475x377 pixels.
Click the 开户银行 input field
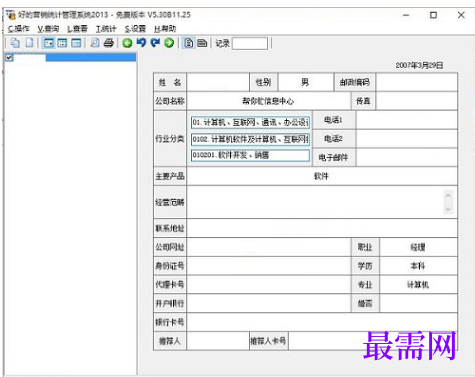[269, 303]
